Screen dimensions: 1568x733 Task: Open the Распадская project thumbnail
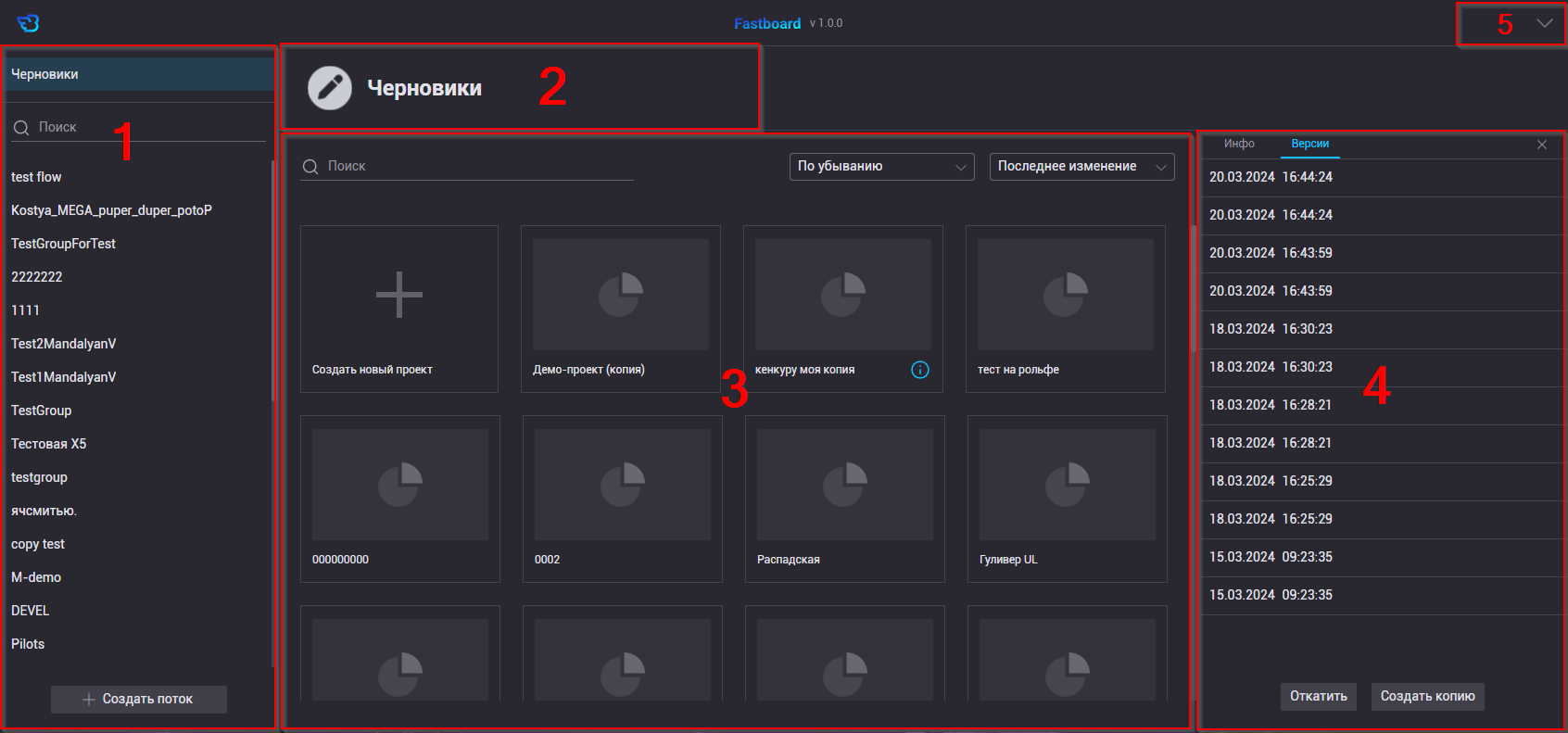845,485
